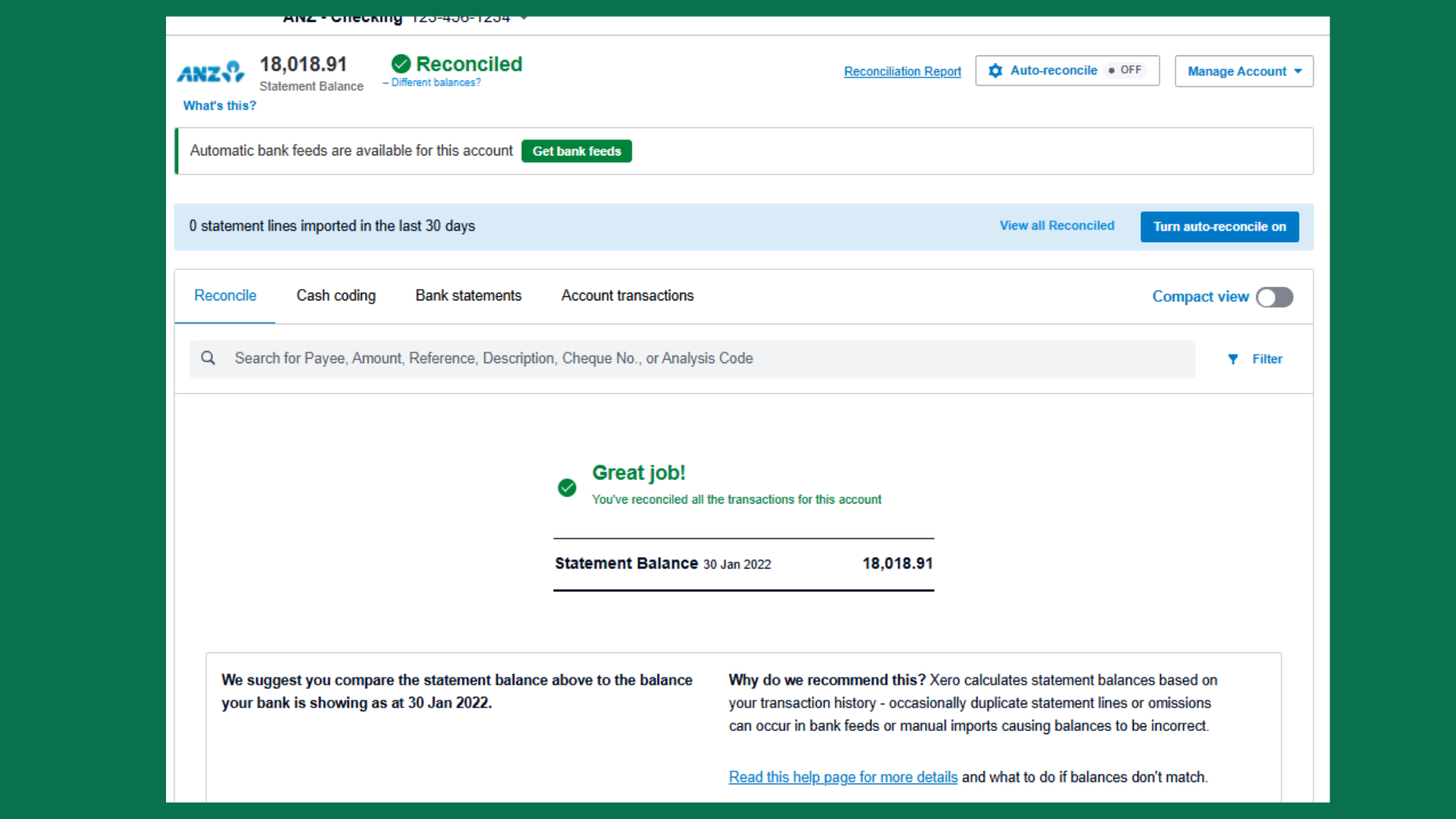Open the Bank statements tab
Viewport: 1456px width, 819px height.
(x=469, y=296)
